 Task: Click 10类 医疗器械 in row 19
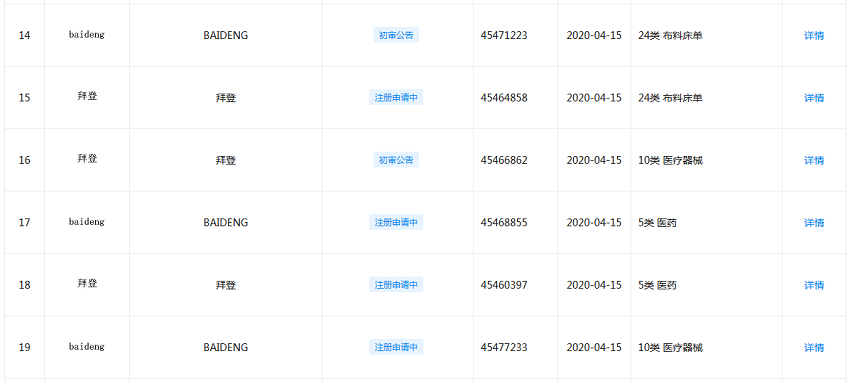(x=671, y=347)
